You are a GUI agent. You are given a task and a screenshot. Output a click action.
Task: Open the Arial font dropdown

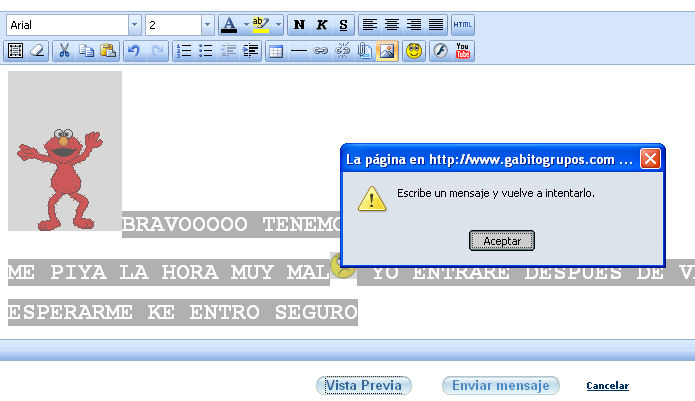point(134,24)
